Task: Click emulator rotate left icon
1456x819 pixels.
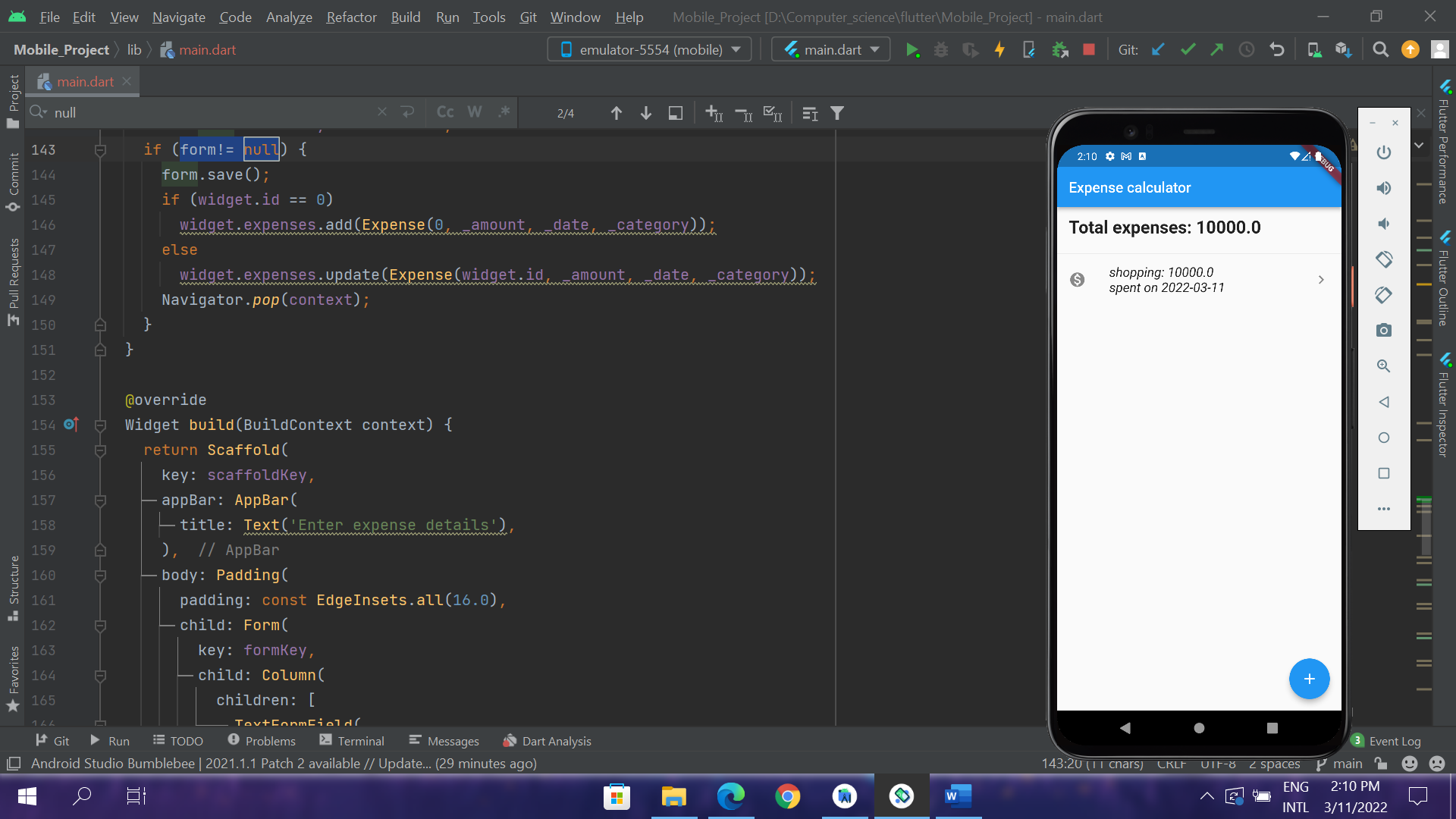Action: pyautogui.click(x=1384, y=259)
